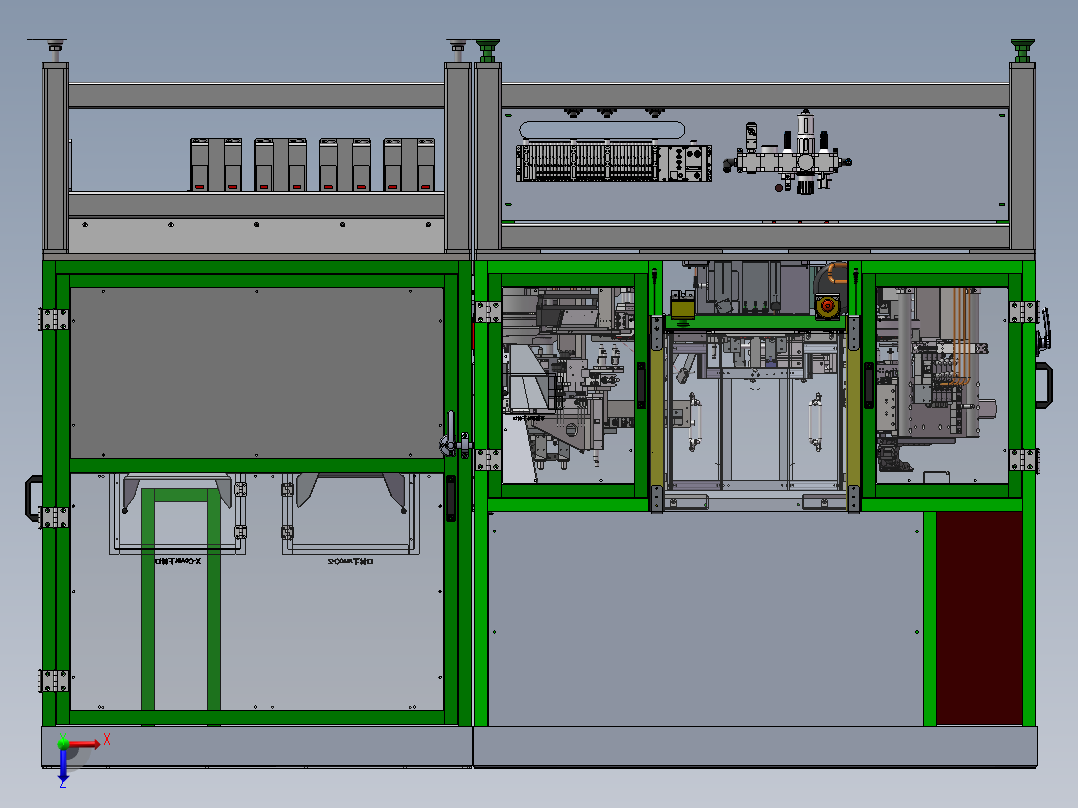Select the solenoid valve manifold block on the upper panel
The height and width of the screenshot is (808, 1078).
[614, 162]
